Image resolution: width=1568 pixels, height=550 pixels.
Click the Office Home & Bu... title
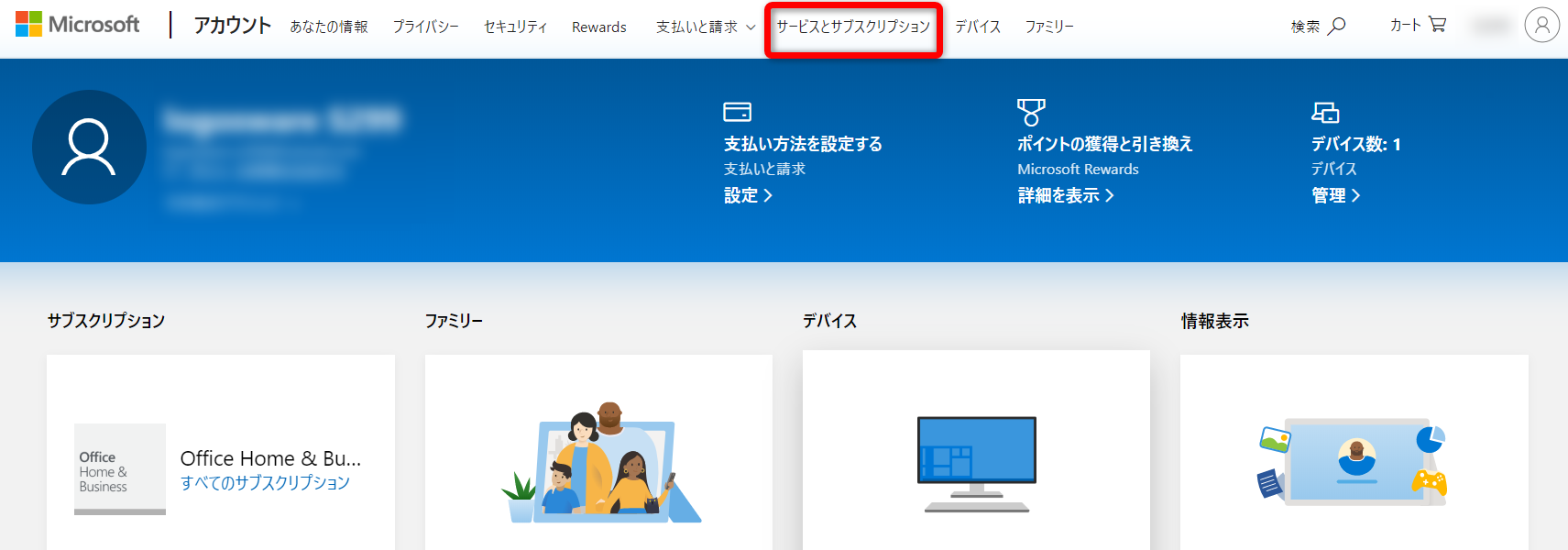click(270, 458)
